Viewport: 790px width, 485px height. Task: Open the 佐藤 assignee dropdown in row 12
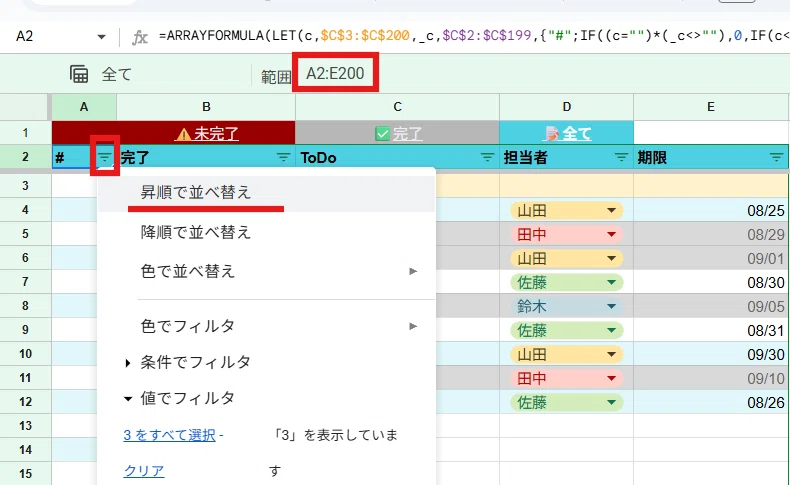click(x=612, y=402)
